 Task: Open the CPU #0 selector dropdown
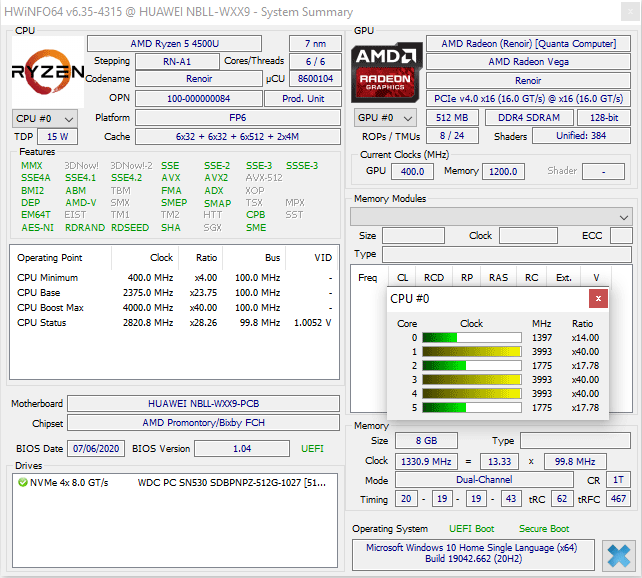click(x=45, y=119)
